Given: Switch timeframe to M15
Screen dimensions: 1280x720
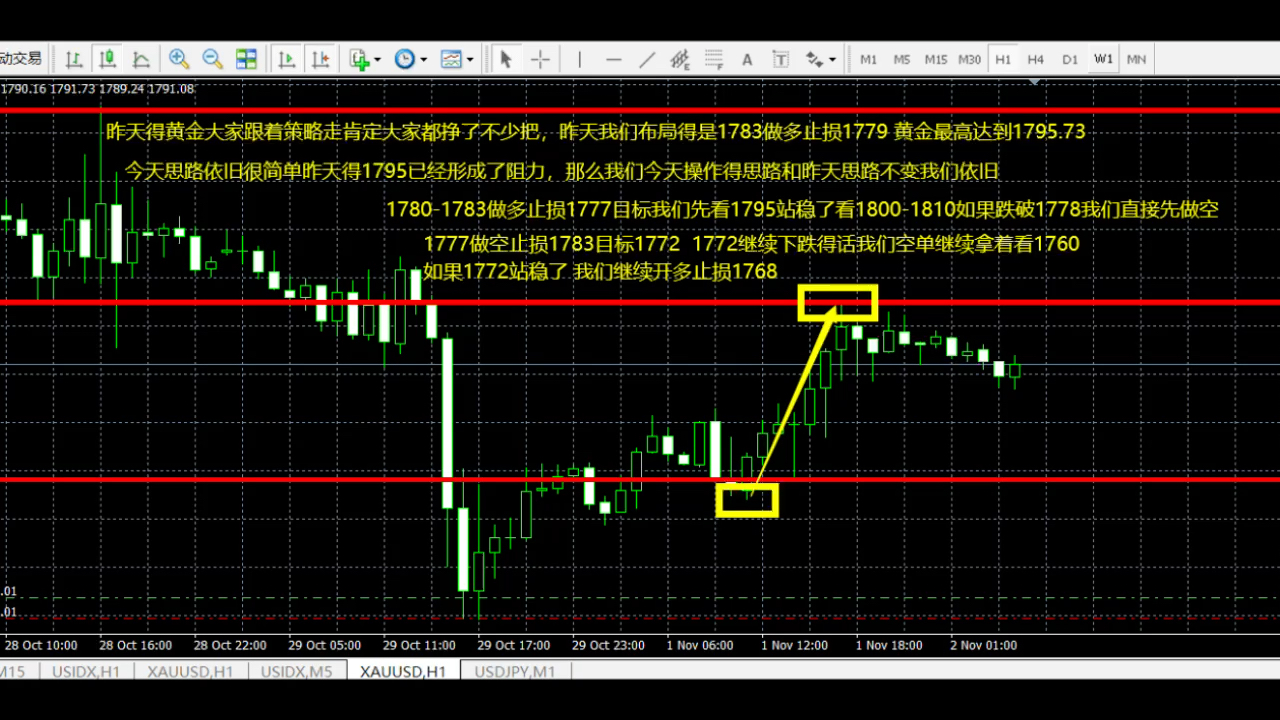Looking at the screenshot, I should click(935, 59).
